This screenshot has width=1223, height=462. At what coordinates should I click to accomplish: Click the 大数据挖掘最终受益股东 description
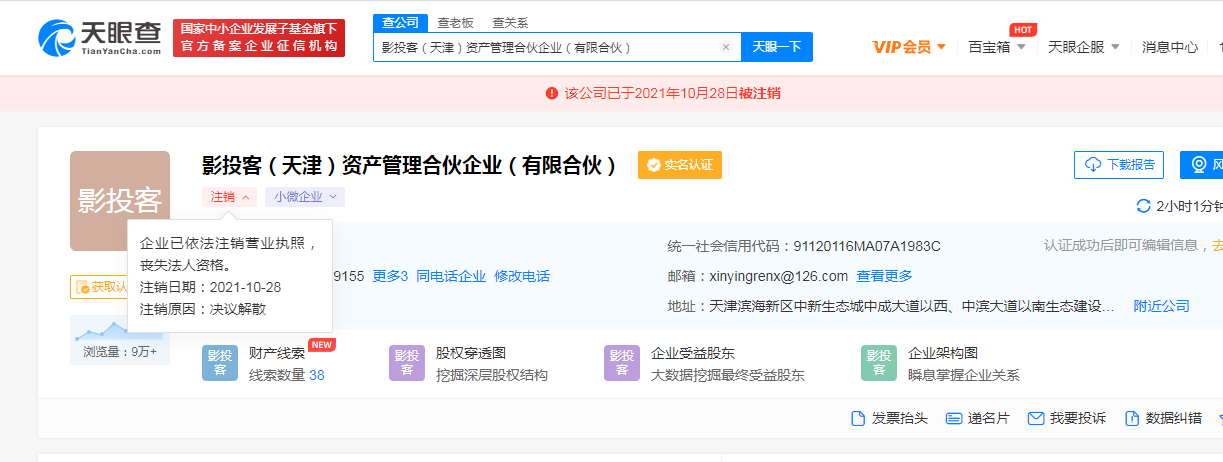(728, 375)
